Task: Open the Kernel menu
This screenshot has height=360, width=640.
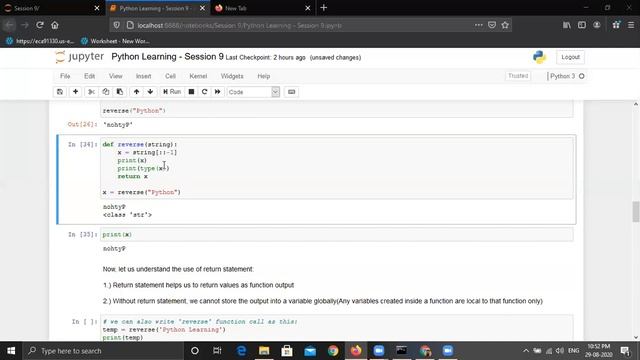Action: [x=198, y=76]
